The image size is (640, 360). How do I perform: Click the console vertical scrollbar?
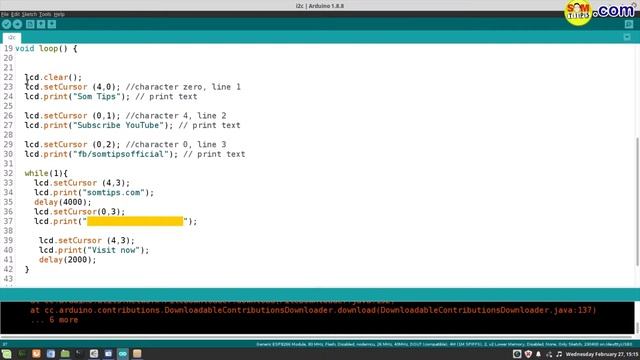point(637,327)
